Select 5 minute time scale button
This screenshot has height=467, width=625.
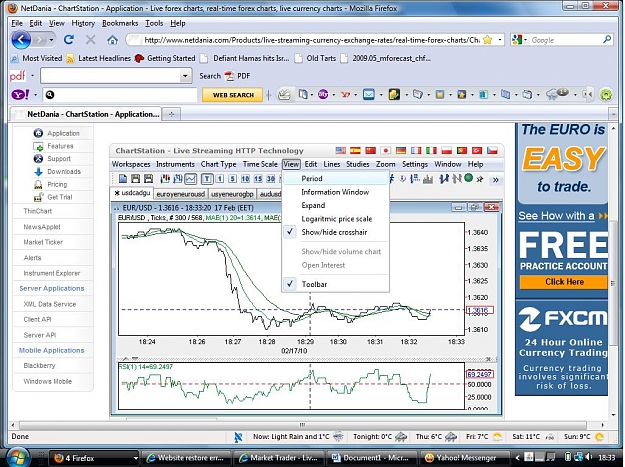point(232,179)
